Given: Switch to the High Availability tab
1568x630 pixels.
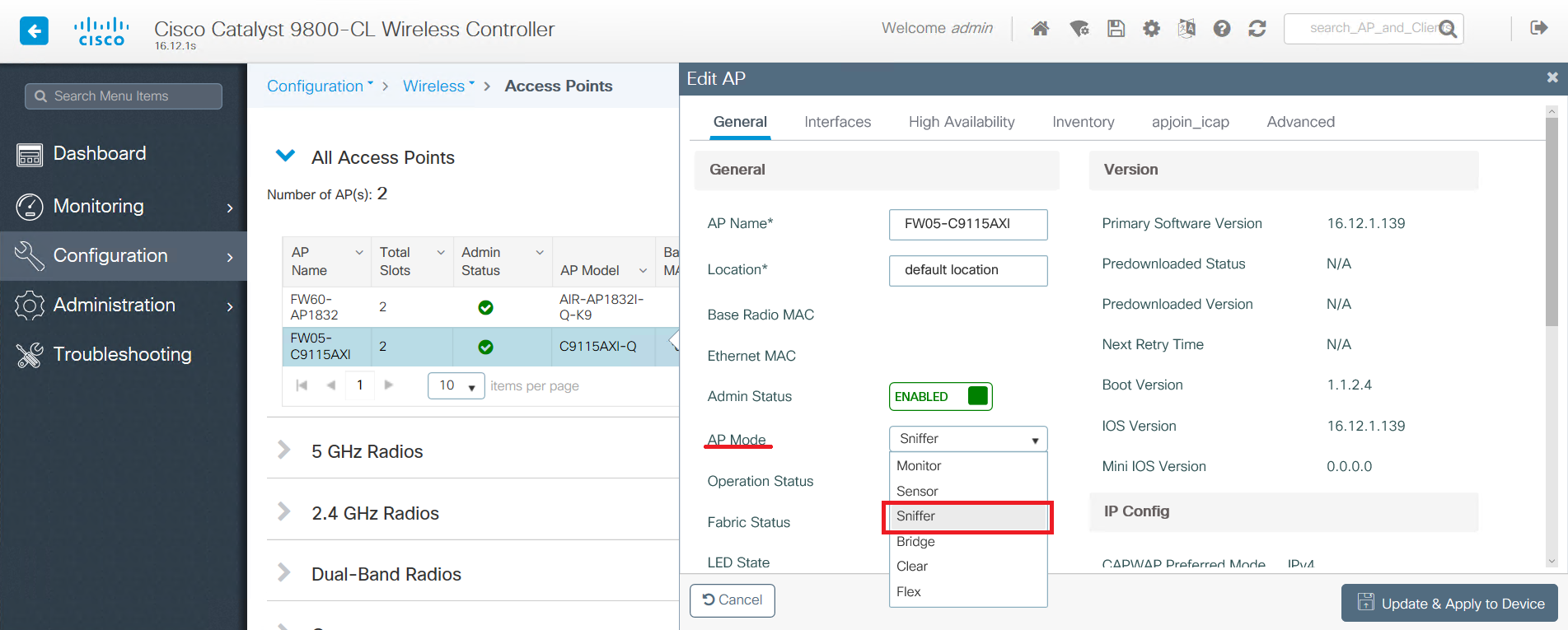Looking at the screenshot, I should pyautogui.click(x=961, y=122).
